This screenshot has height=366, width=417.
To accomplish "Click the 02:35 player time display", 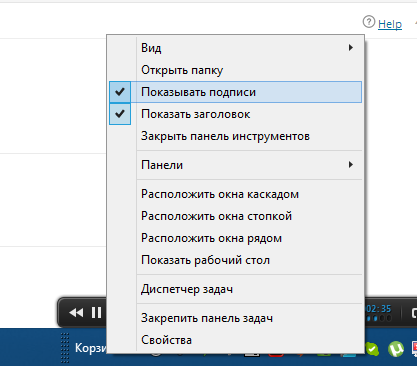I will pos(378,309).
